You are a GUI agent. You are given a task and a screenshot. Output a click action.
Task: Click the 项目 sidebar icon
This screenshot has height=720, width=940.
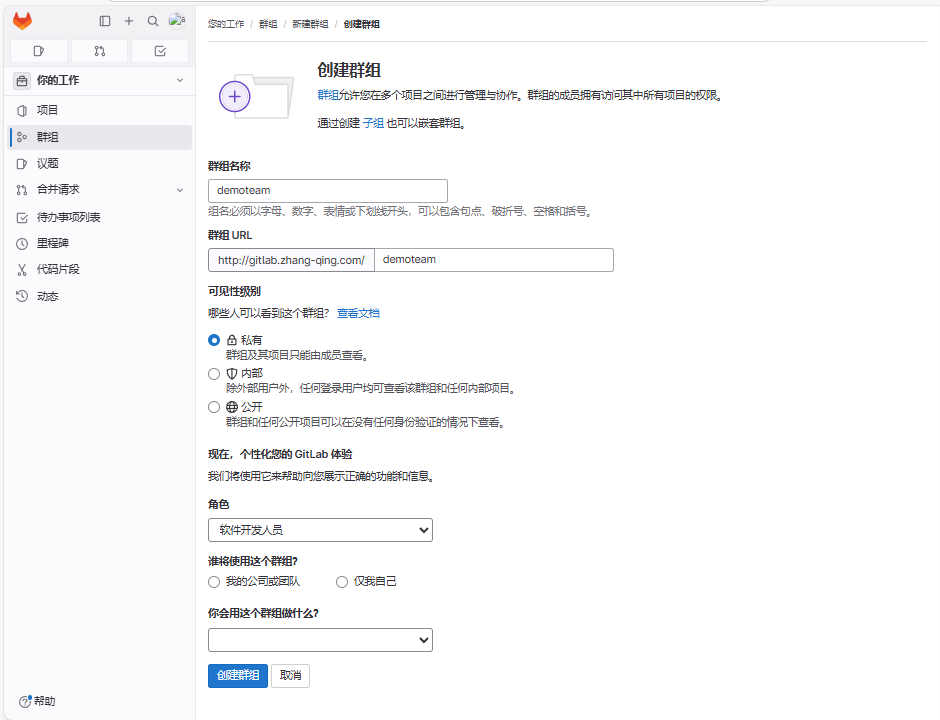[x=22, y=110]
